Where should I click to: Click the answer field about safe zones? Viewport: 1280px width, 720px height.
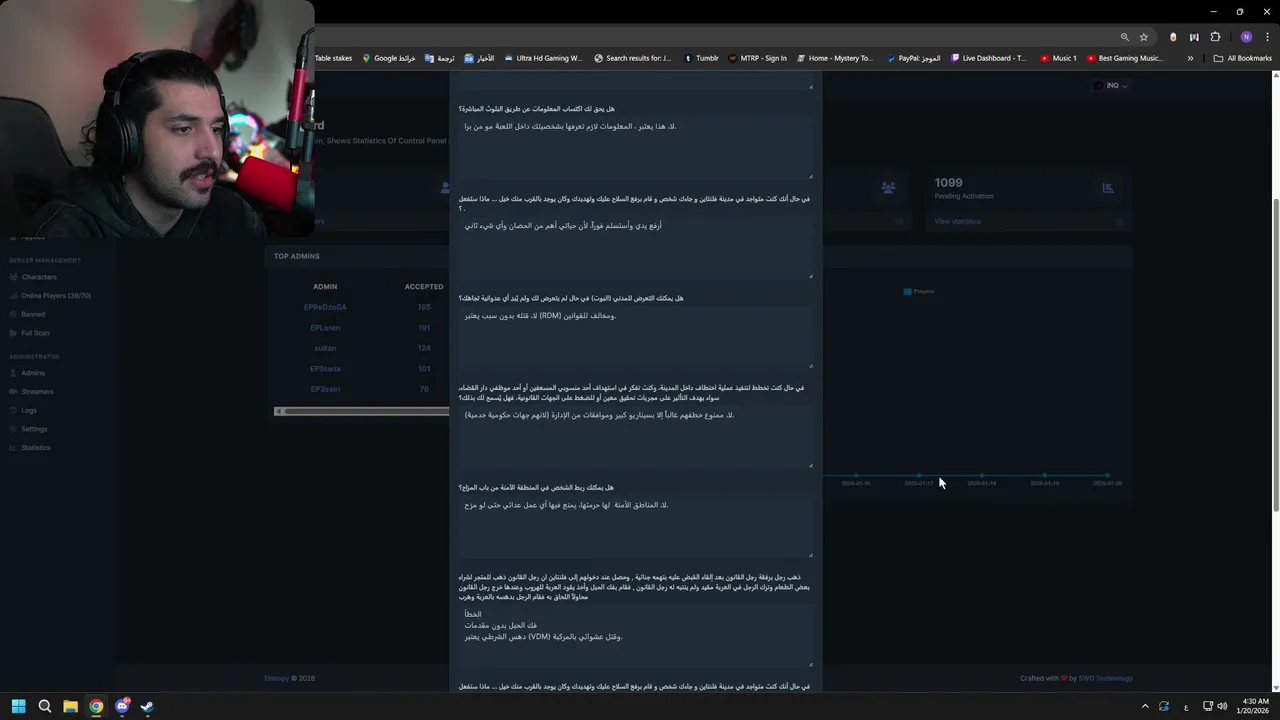point(636,528)
